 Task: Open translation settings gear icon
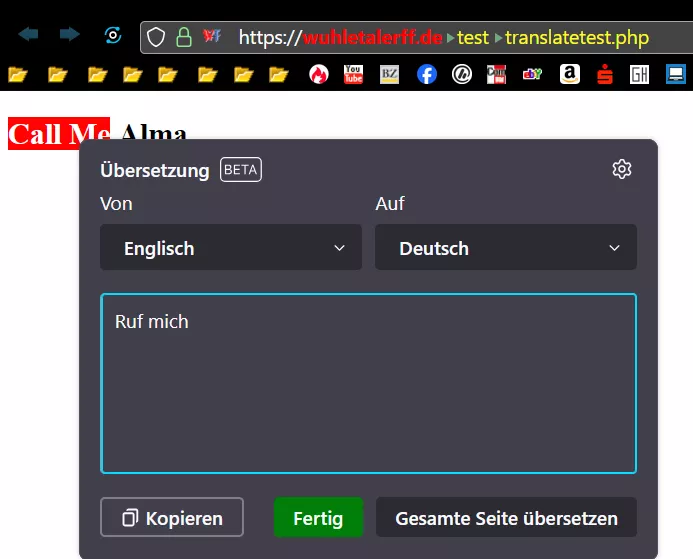(622, 169)
